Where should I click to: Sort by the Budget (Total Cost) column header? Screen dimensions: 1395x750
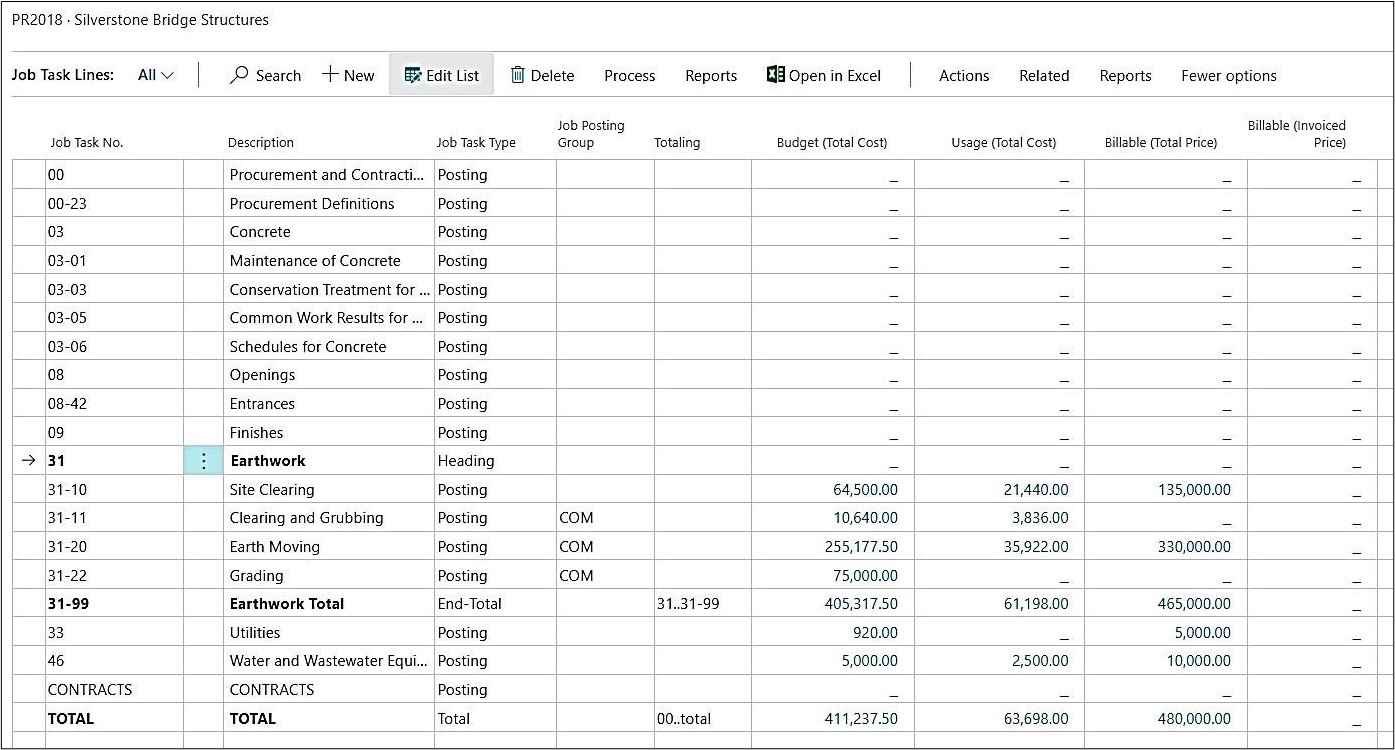[x=831, y=143]
